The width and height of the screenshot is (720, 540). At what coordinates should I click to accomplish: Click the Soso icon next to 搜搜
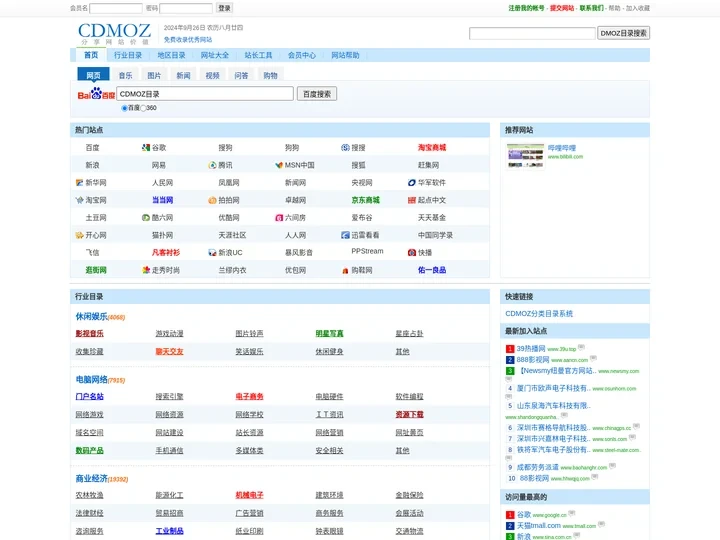345,147
